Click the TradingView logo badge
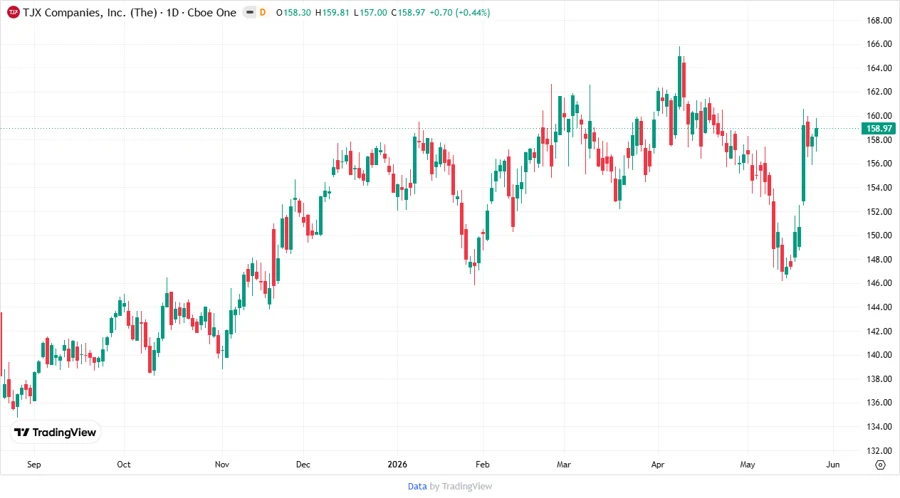Image resolution: width=900 pixels, height=498 pixels. (x=55, y=432)
